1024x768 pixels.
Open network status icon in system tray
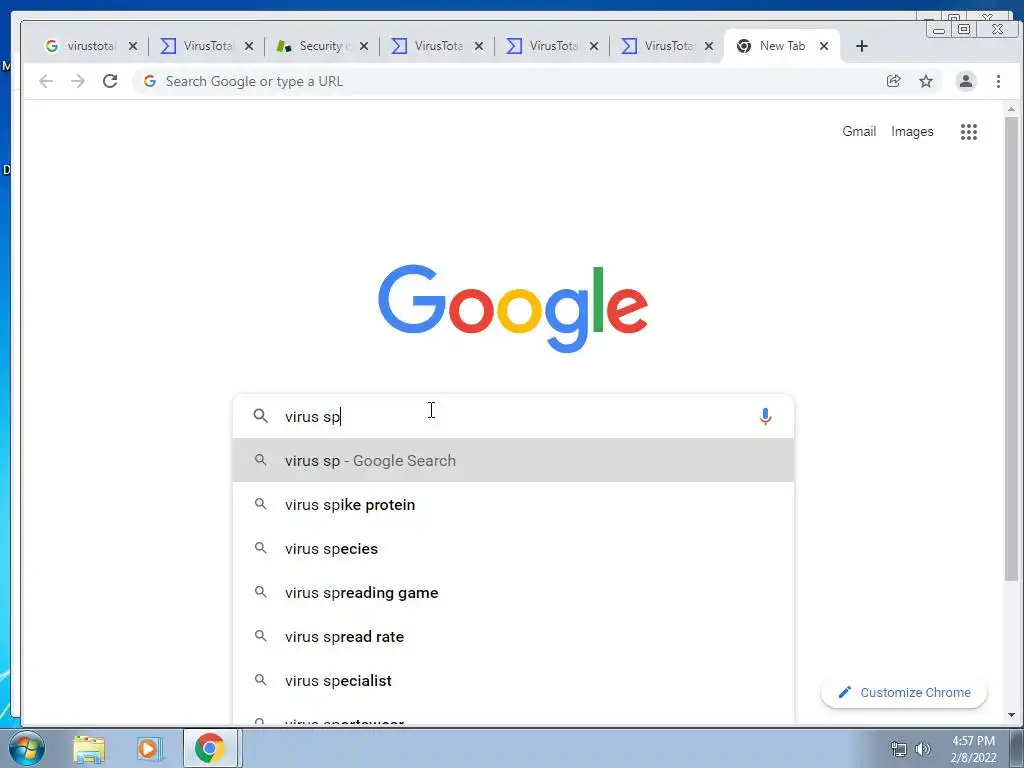coord(899,749)
